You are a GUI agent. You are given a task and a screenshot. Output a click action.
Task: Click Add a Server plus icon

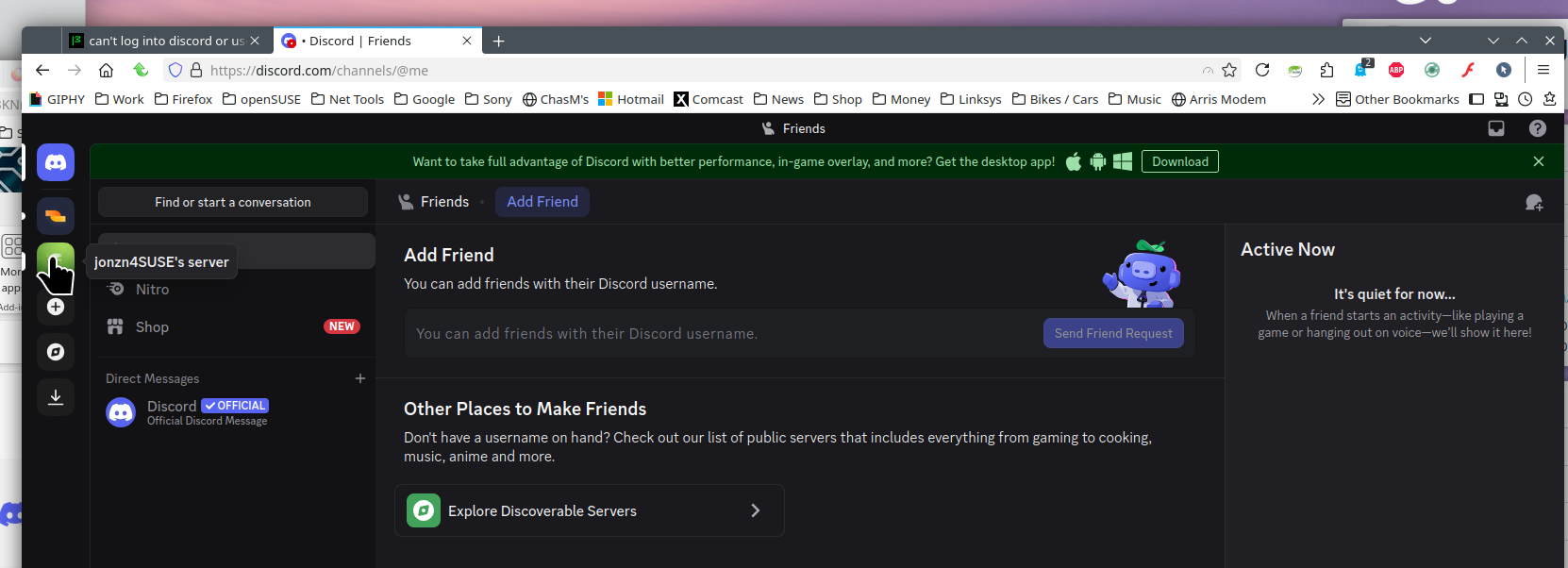56,307
